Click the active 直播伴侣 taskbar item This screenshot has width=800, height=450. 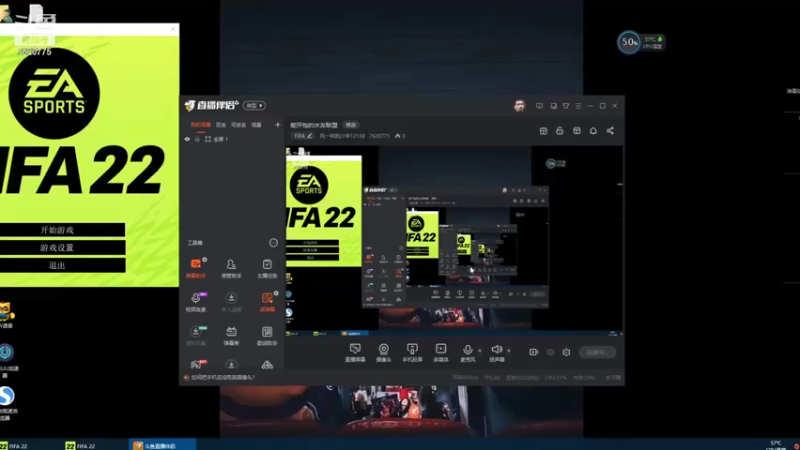coord(162,445)
